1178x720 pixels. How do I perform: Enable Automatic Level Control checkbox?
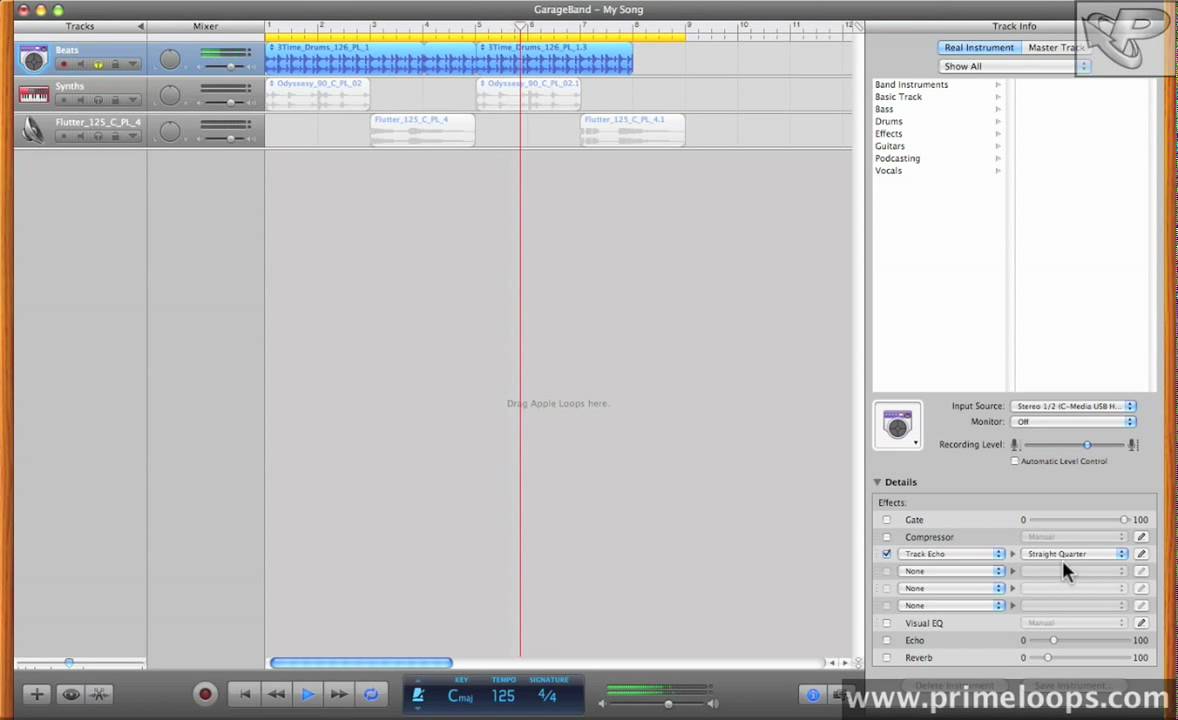tap(1015, 461)
